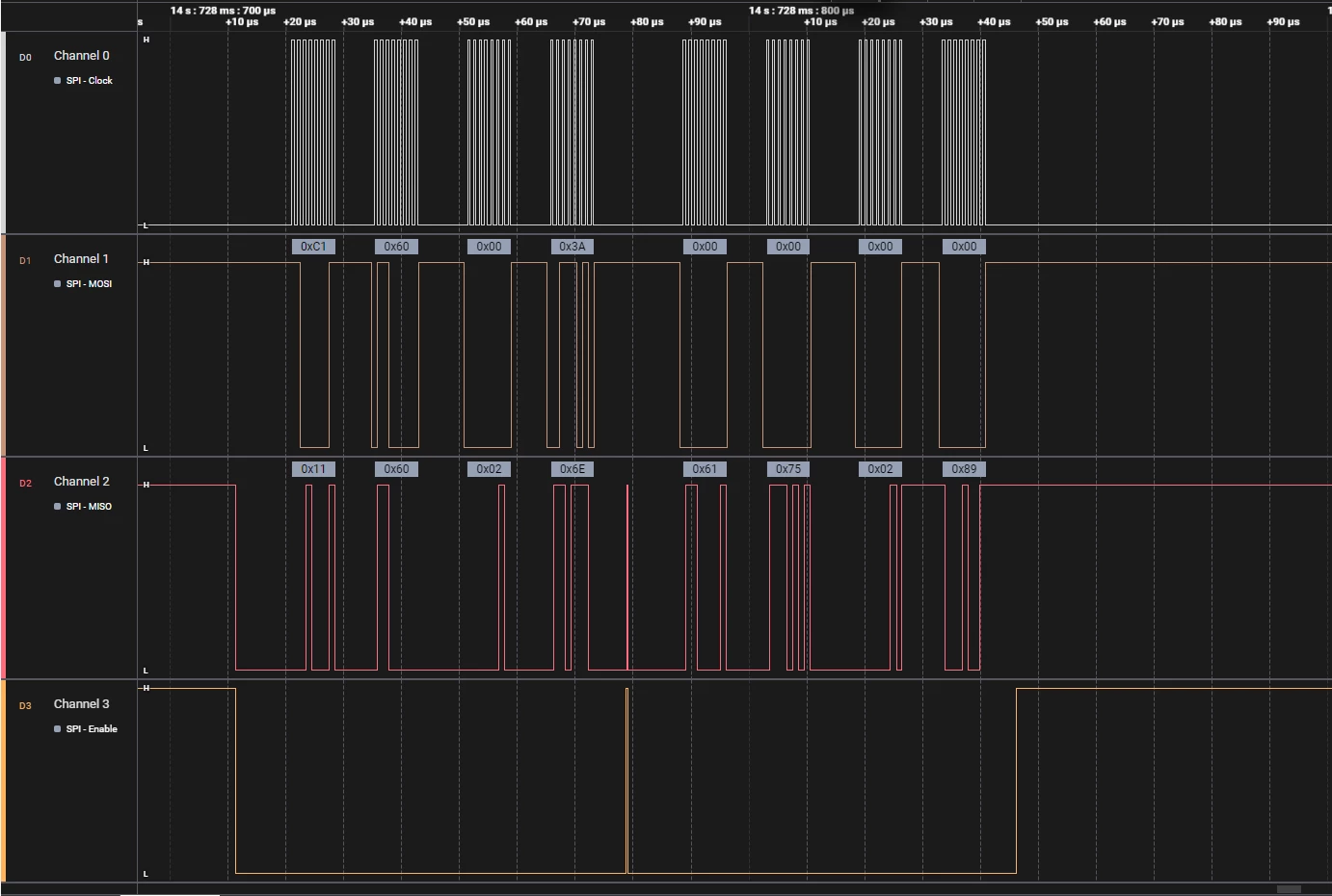This screenshot has width=1332, height=896.
Task: Click the SPI - Enable label text
Action: coord(93,729)
